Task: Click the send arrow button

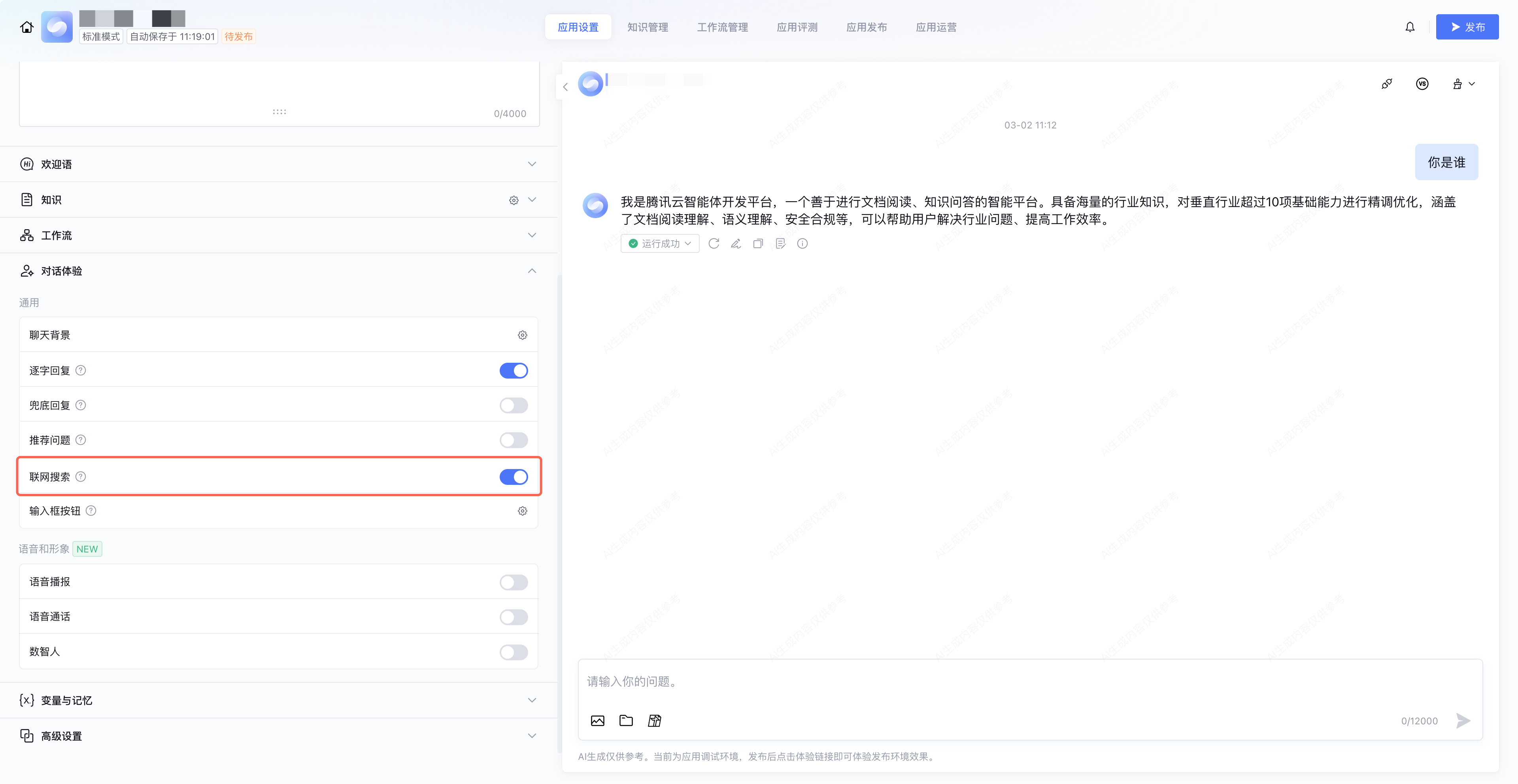Action: point(1463,720)
